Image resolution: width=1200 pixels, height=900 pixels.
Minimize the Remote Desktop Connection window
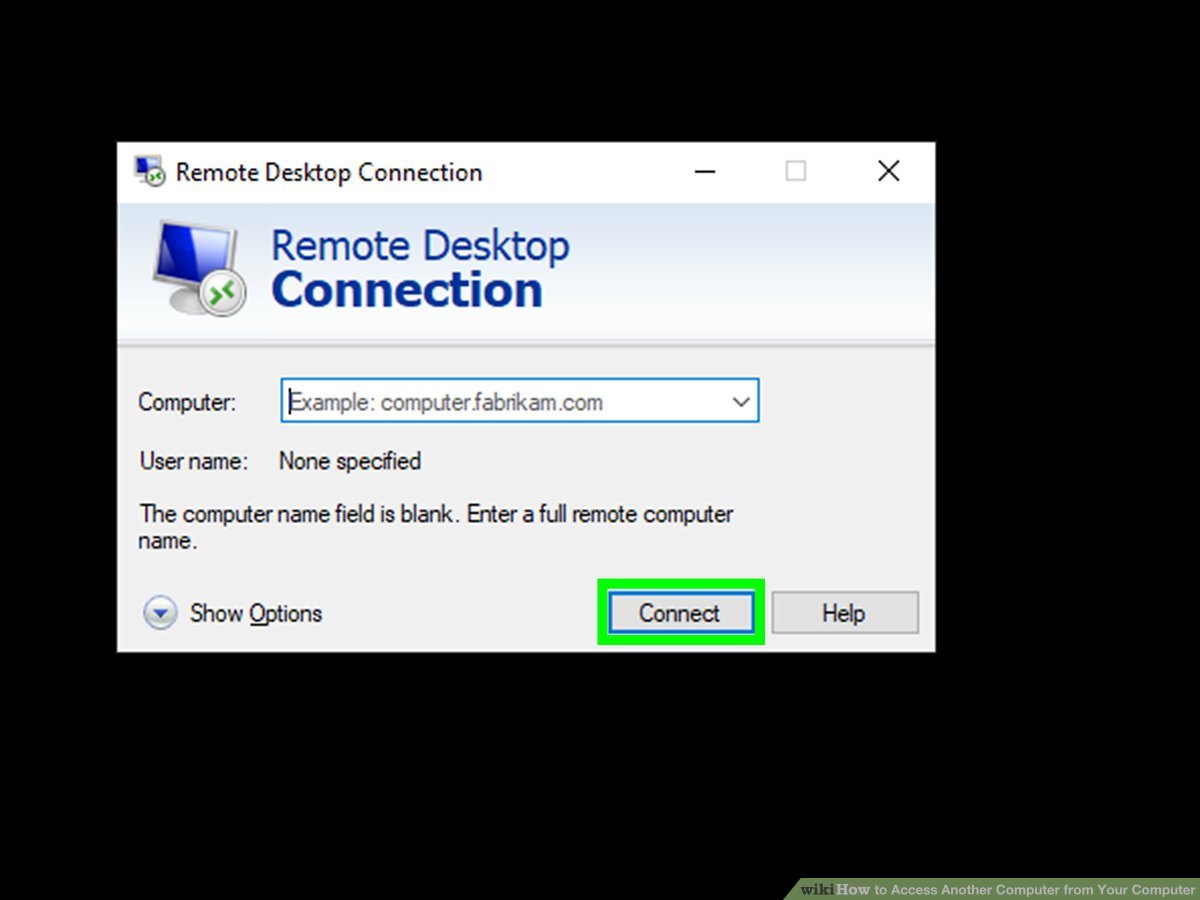coord(705,172)
